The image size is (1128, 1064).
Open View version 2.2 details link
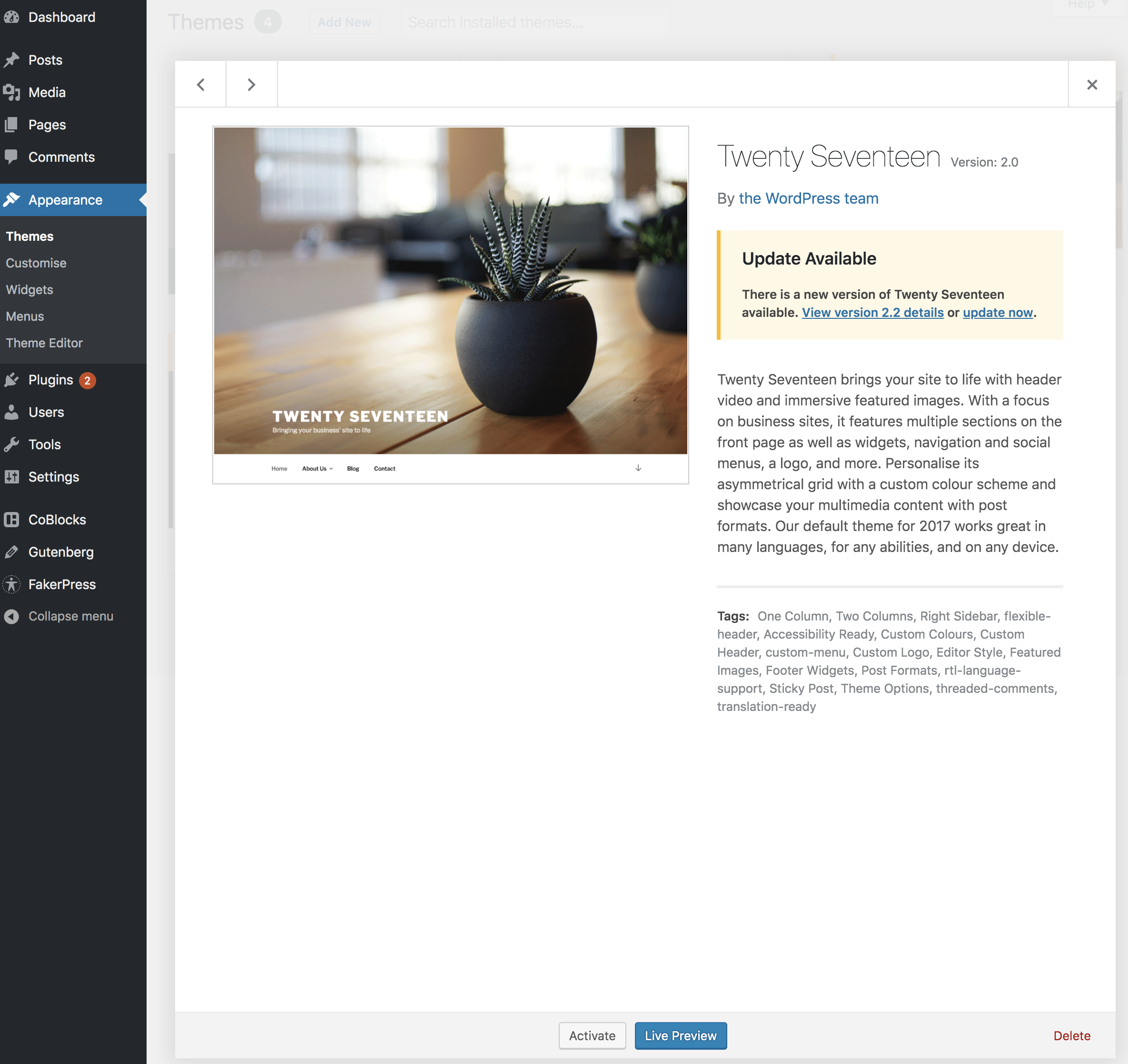click(x=873, y=313)
